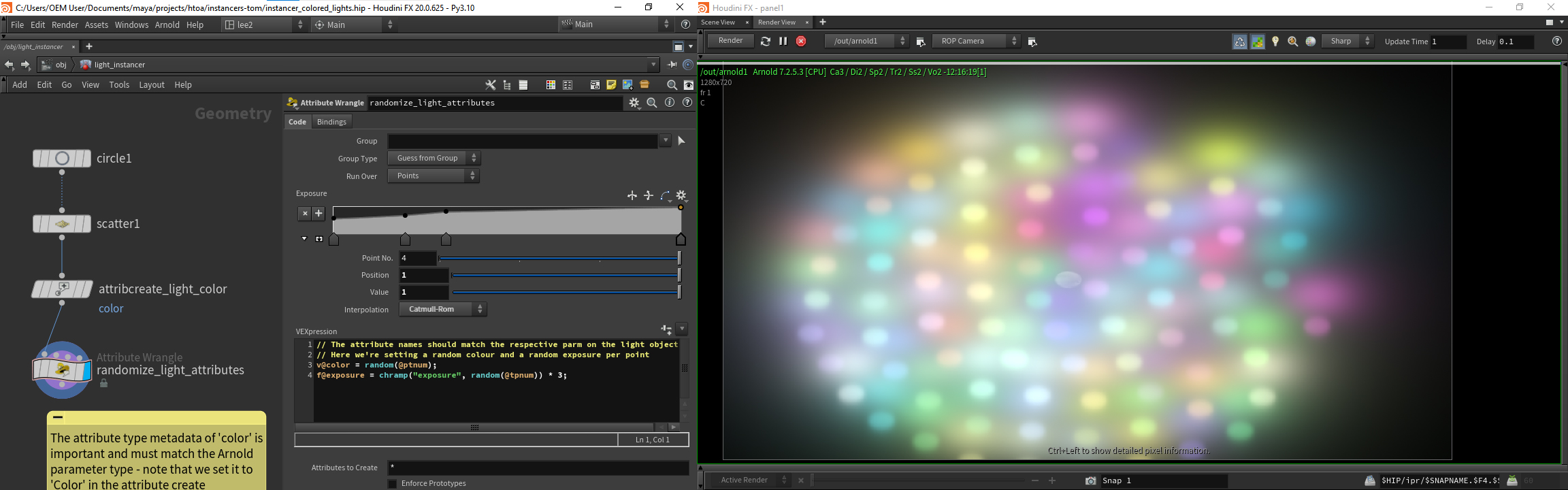1568x490 pixels.
Task: Open the Main radial menu dropdown
Action: click(354, 24)
